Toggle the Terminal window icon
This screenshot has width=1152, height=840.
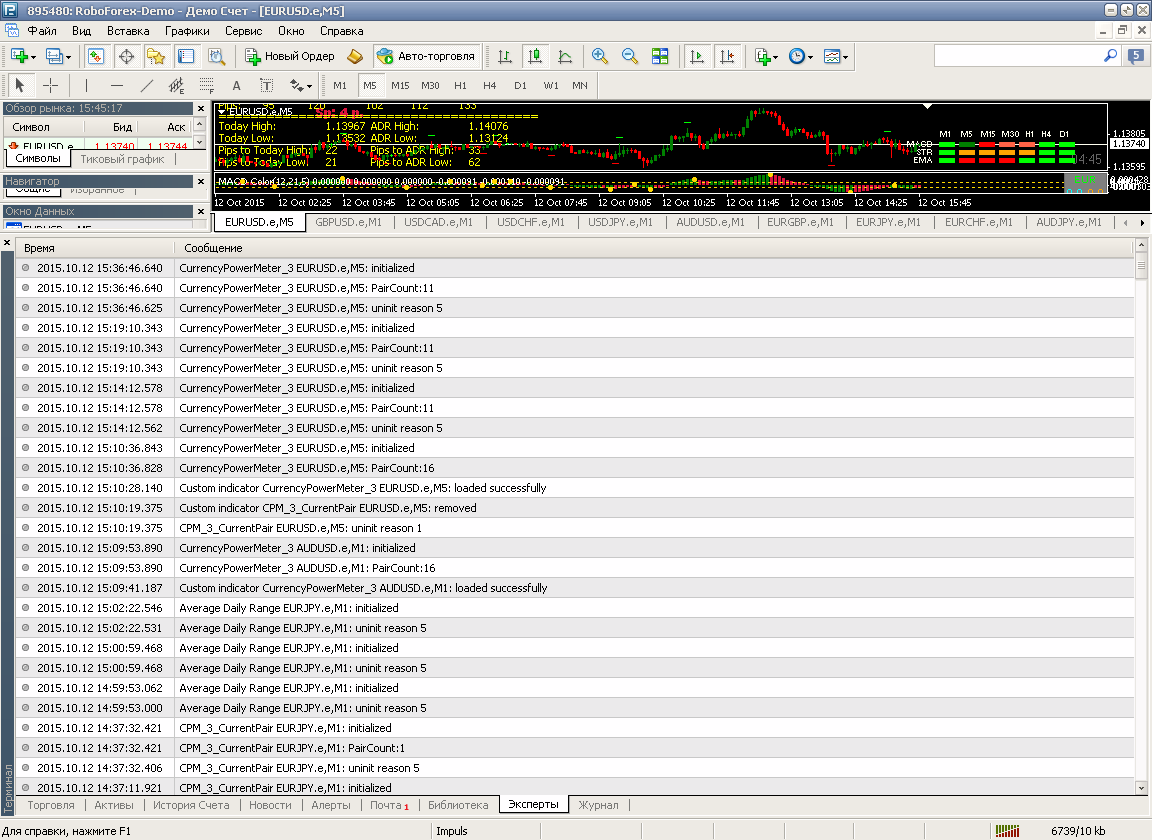point(186,57)
